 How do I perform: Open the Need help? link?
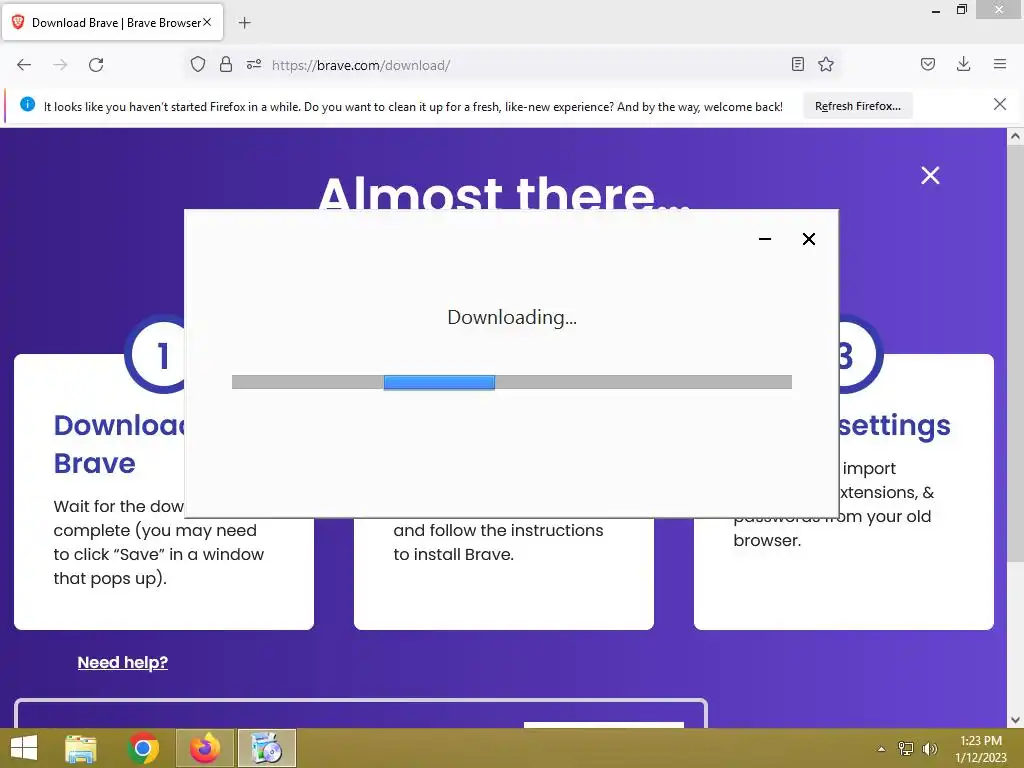click(123, 662)
